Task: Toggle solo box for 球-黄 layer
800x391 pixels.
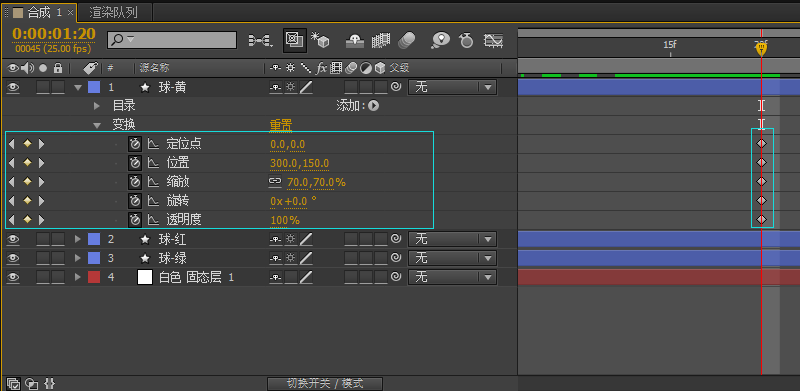Action: [x=43, y=87]
